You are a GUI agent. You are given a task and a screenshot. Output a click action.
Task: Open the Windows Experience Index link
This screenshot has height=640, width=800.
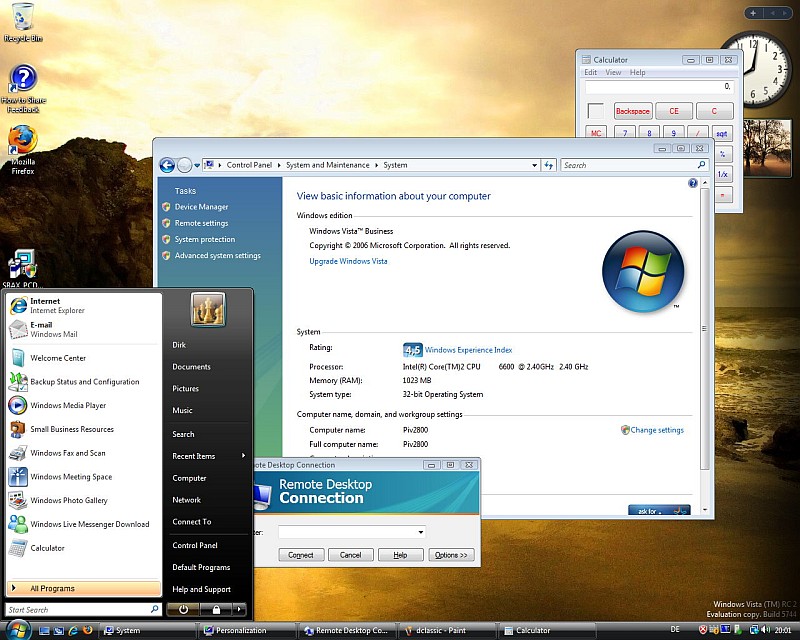coord(468,350)
